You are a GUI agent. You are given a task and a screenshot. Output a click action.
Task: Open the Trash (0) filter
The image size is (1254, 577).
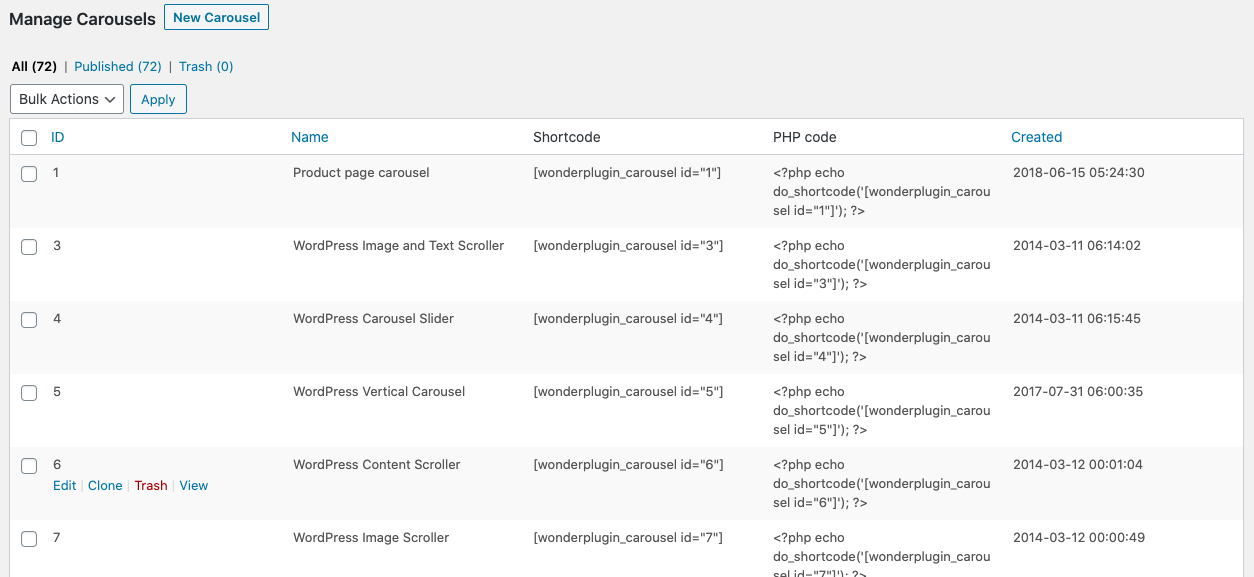[x=206, y=67]
